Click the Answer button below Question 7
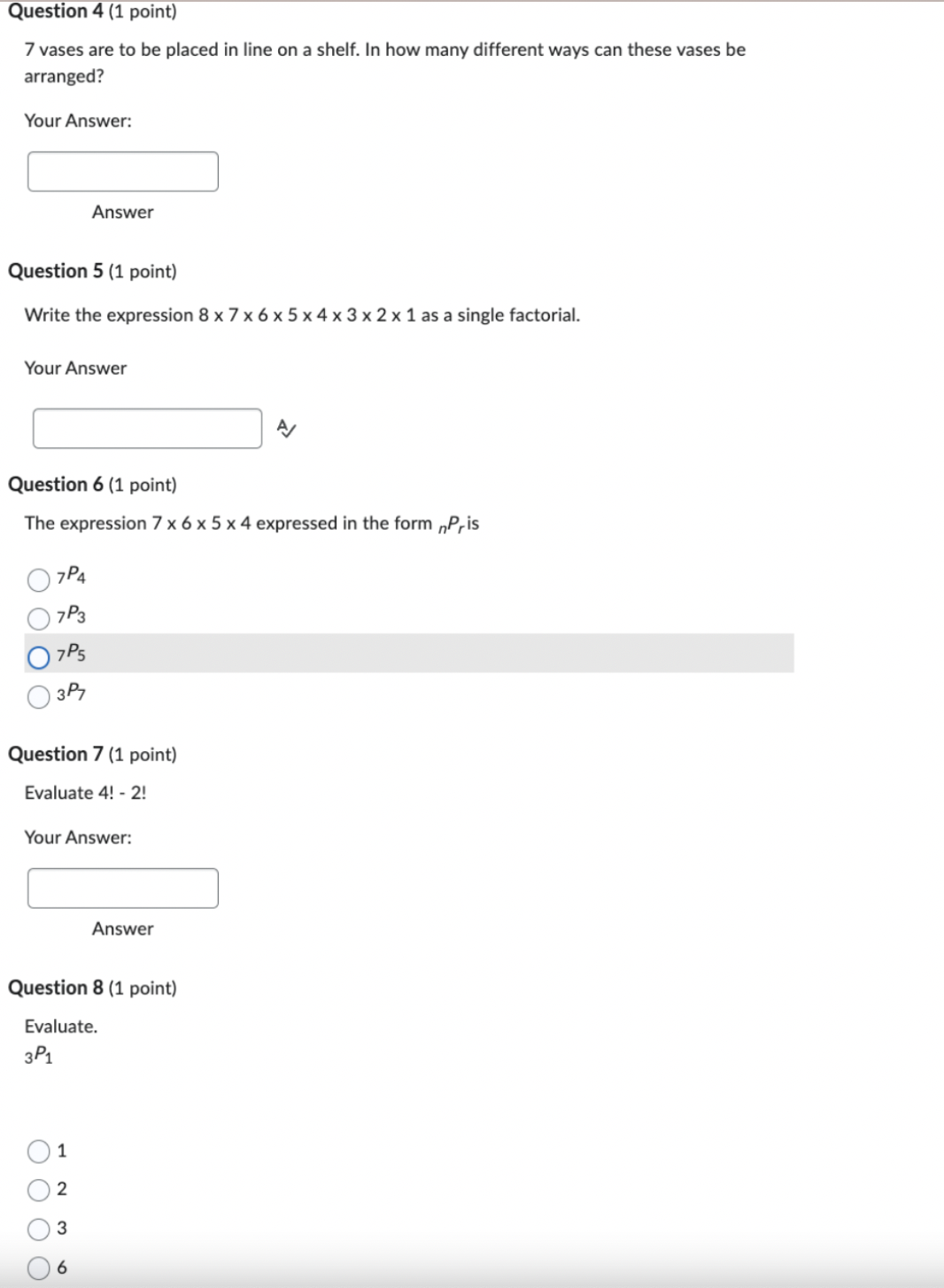Screen dimensions: 944x1288 (122, 928)
